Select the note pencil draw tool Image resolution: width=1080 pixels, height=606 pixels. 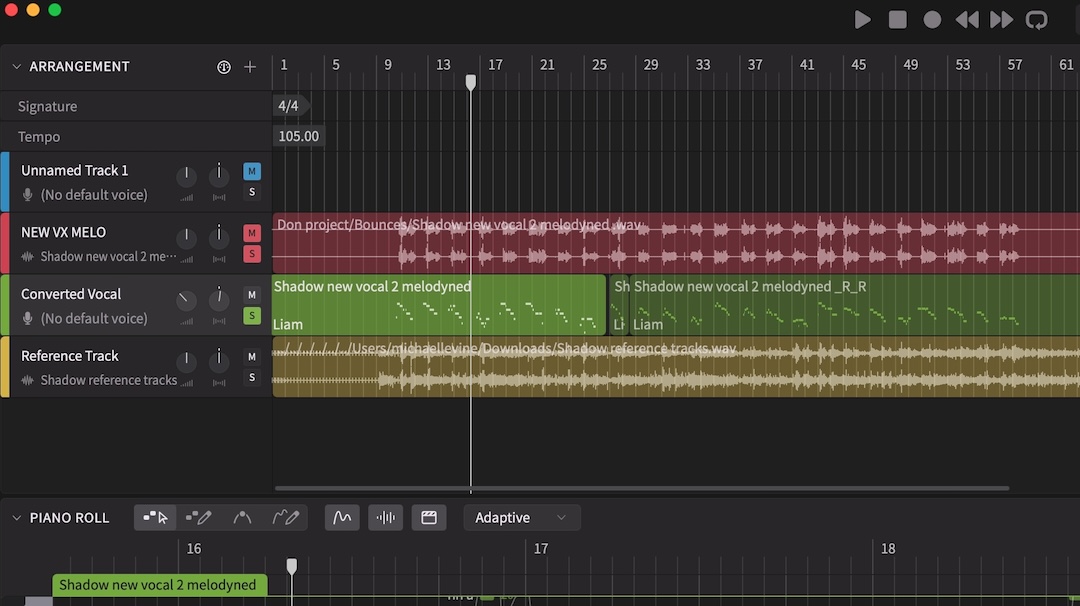pyautogui.click(x=198, y=517)
